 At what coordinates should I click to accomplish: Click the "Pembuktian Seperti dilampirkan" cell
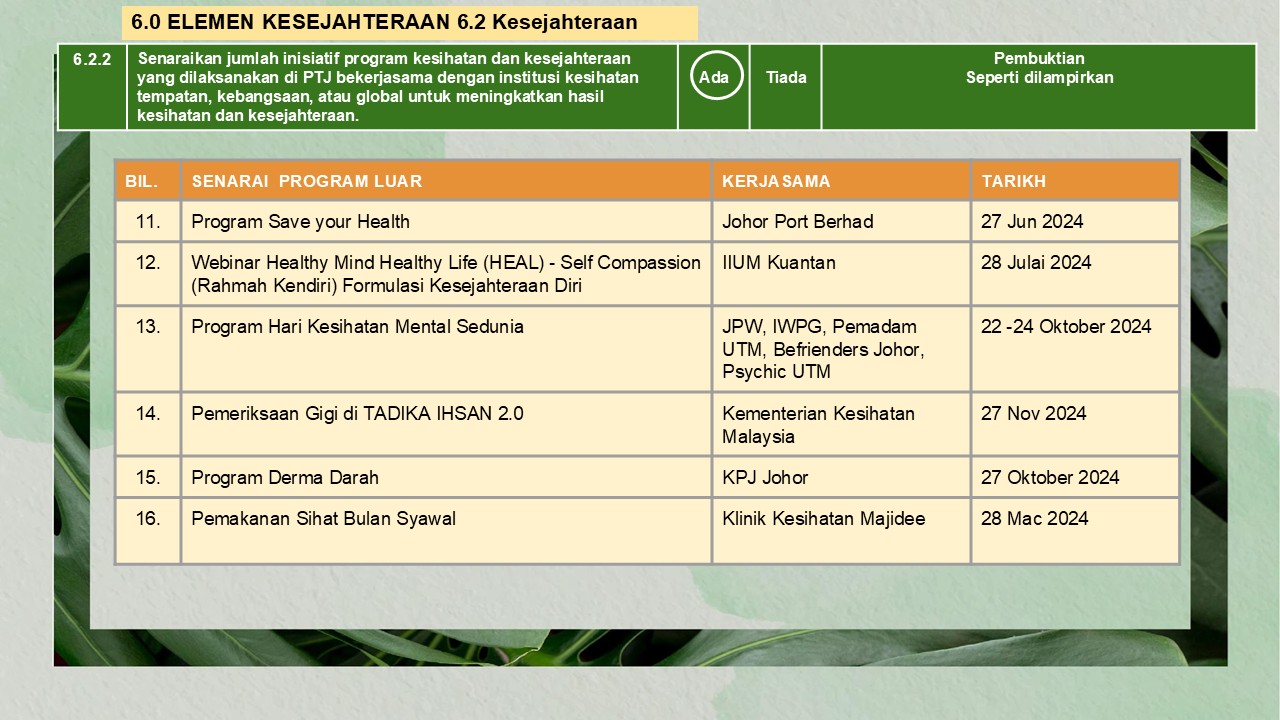pos(1038,68)
